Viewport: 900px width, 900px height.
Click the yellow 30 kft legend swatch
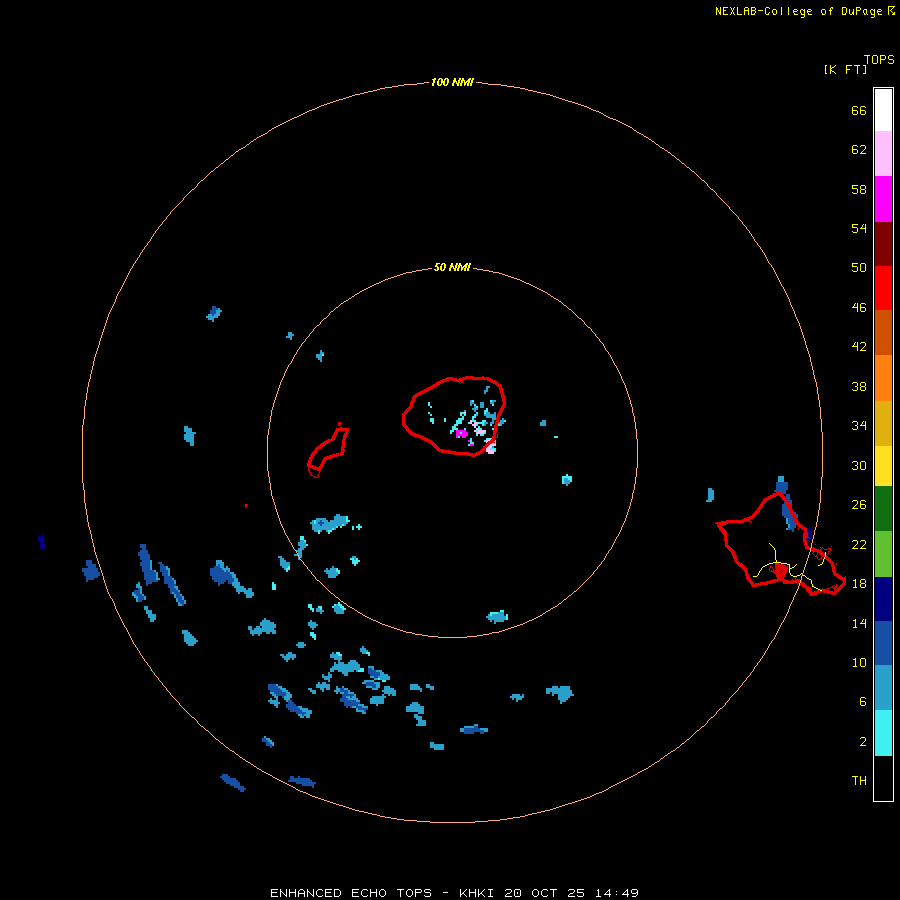pyautogui.click(x=883, y=466)
